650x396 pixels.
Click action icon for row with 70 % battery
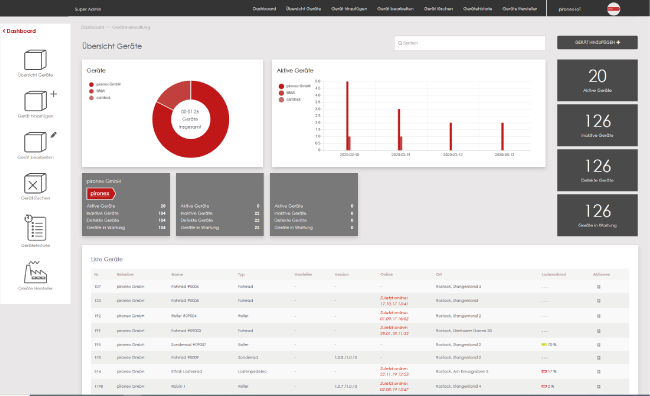599,345
